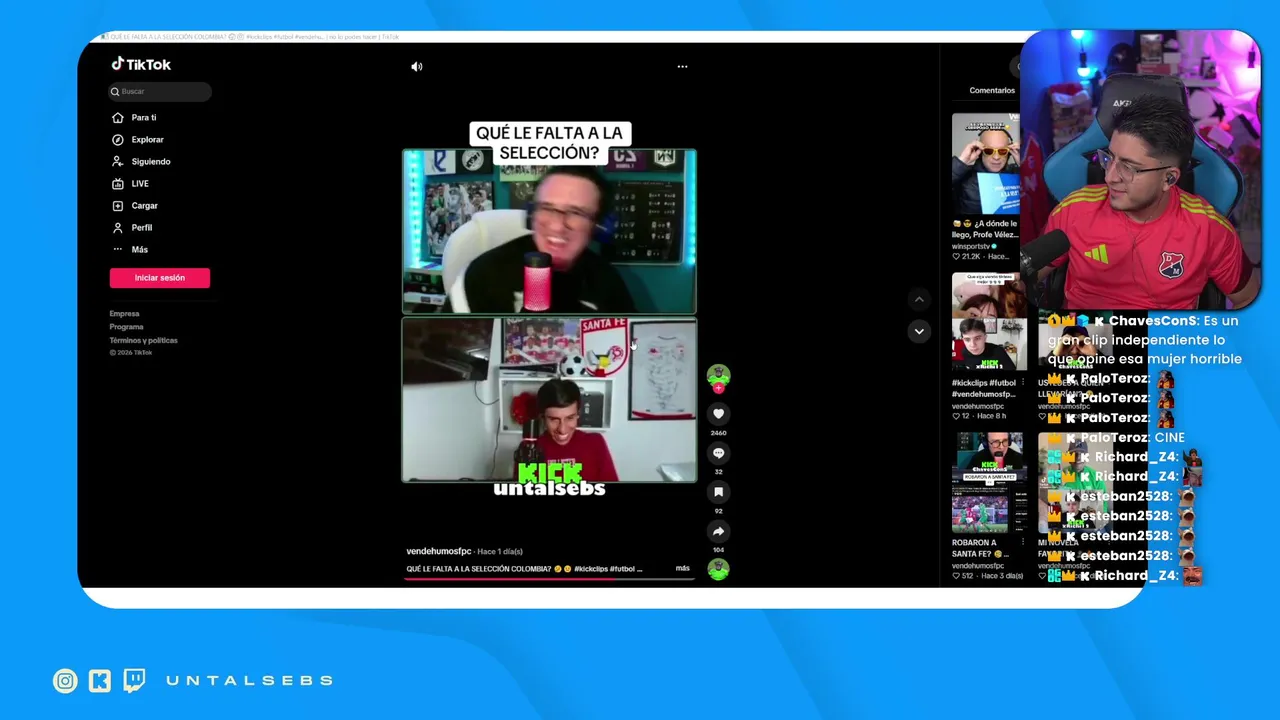
Task: Go to the previous video with up chevron
Action: pyautogui.click(x=919, y=299)
